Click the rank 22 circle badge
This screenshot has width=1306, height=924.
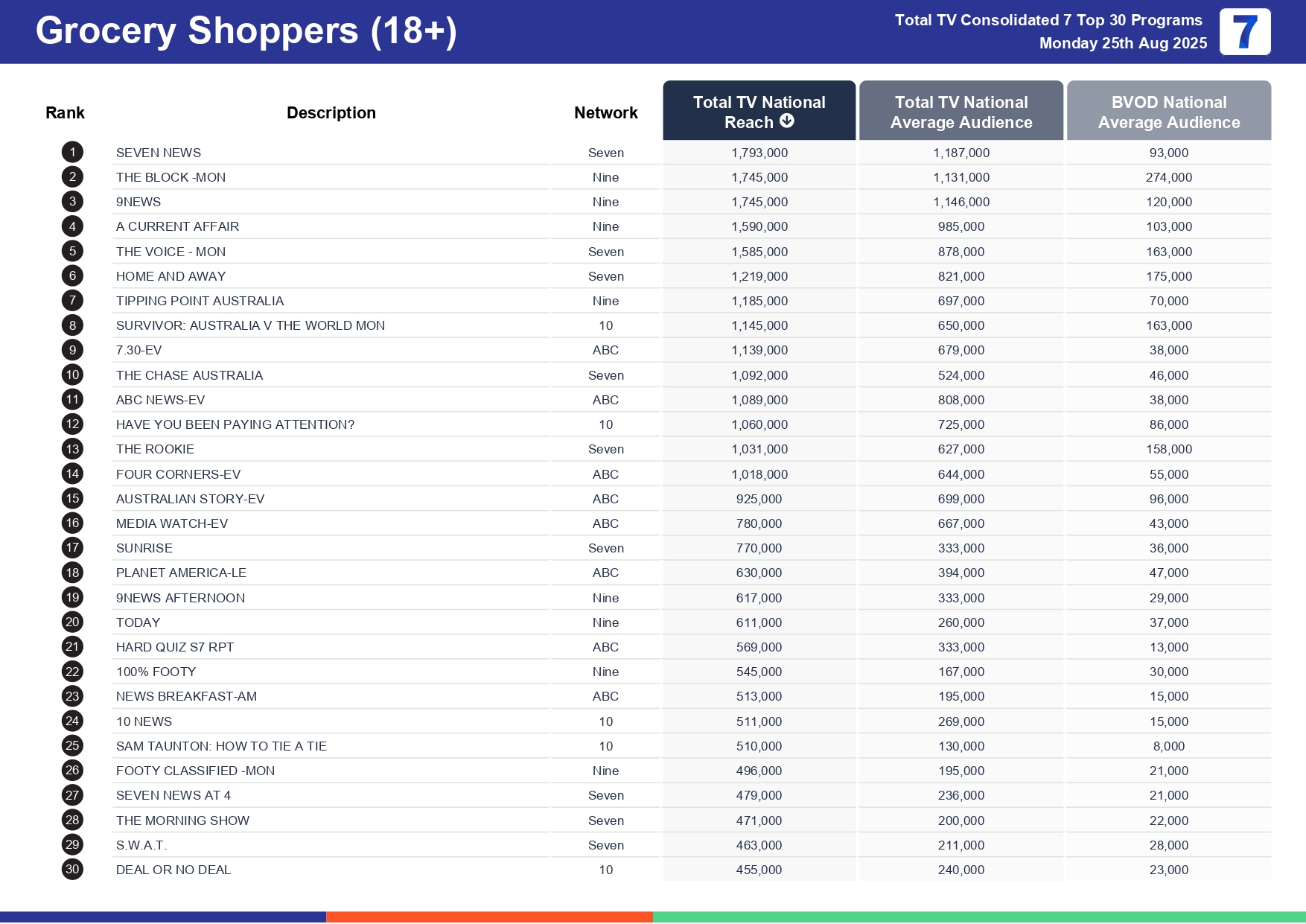click(72, 672)
